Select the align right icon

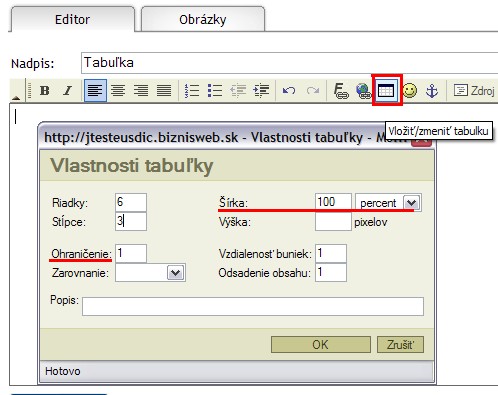141,91
